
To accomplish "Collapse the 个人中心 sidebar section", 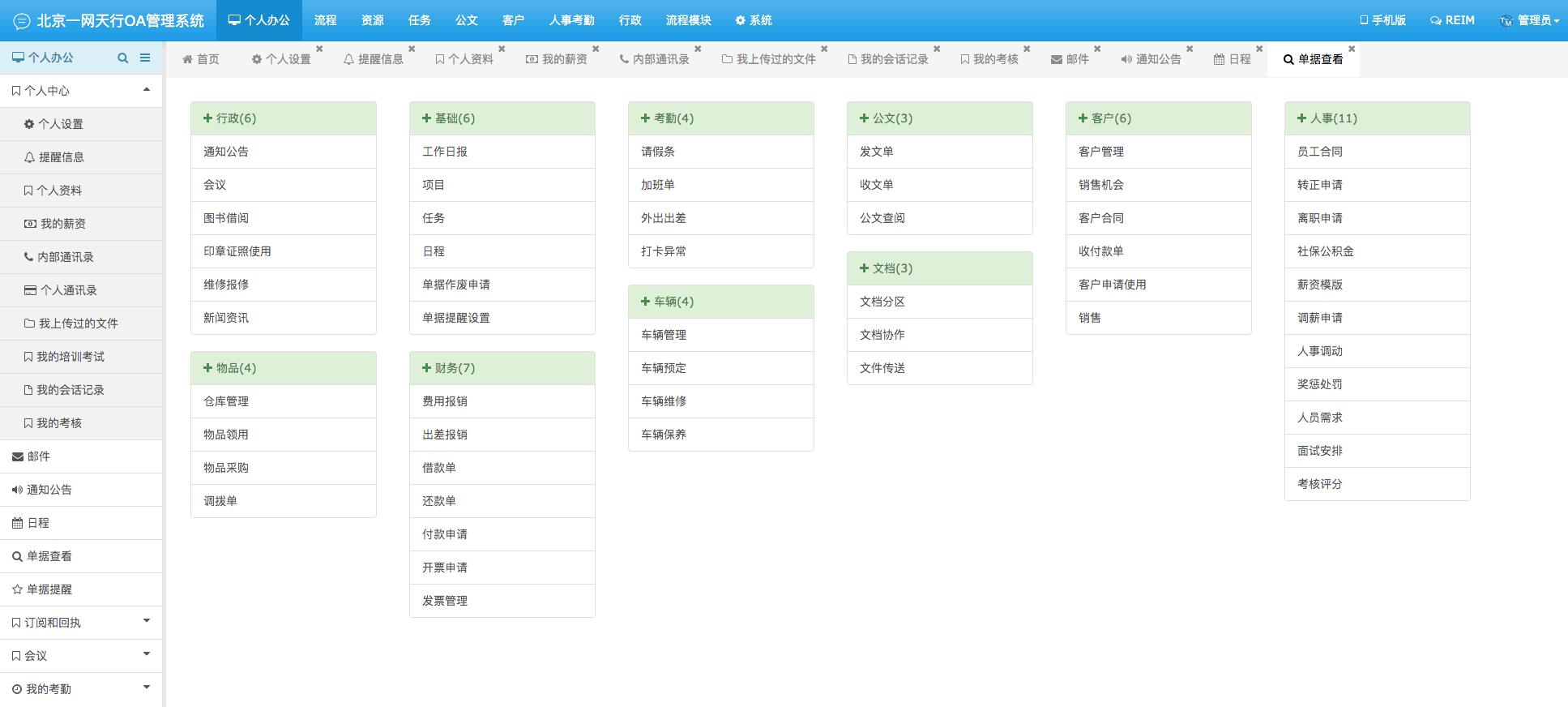I will (147, 90).
